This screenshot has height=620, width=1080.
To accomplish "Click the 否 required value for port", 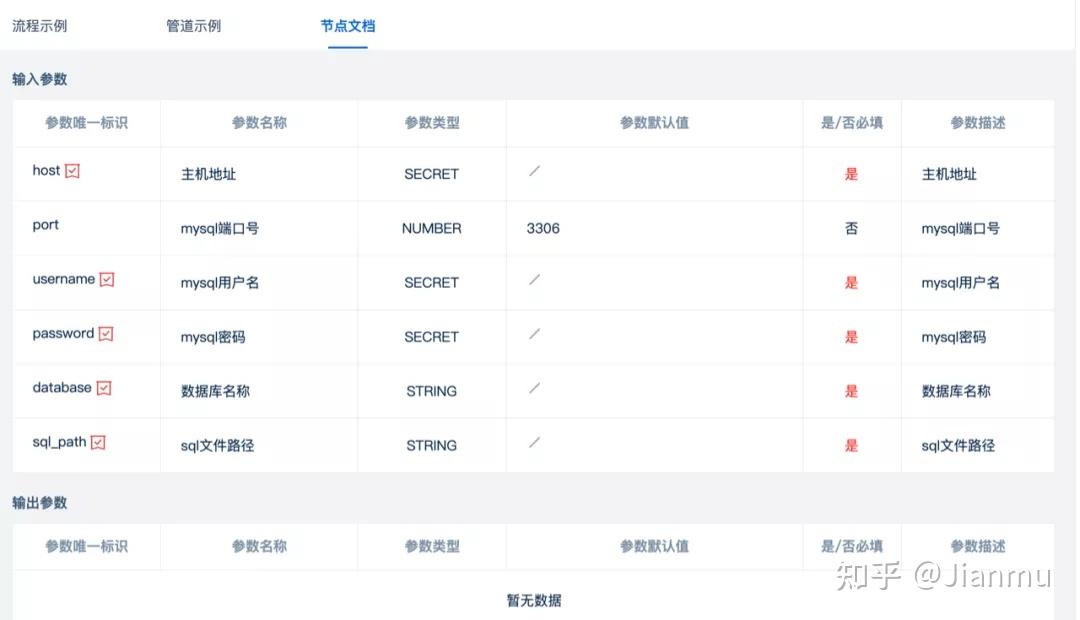I will [x=851, y=229].
